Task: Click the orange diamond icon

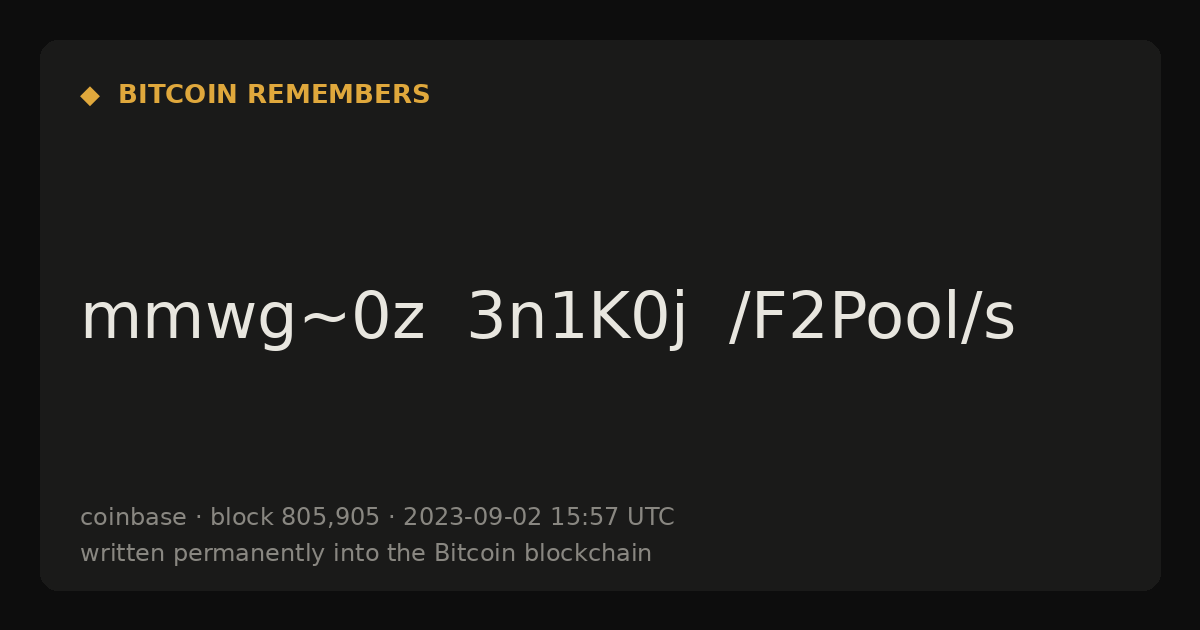Action: (x=90, y=95)
